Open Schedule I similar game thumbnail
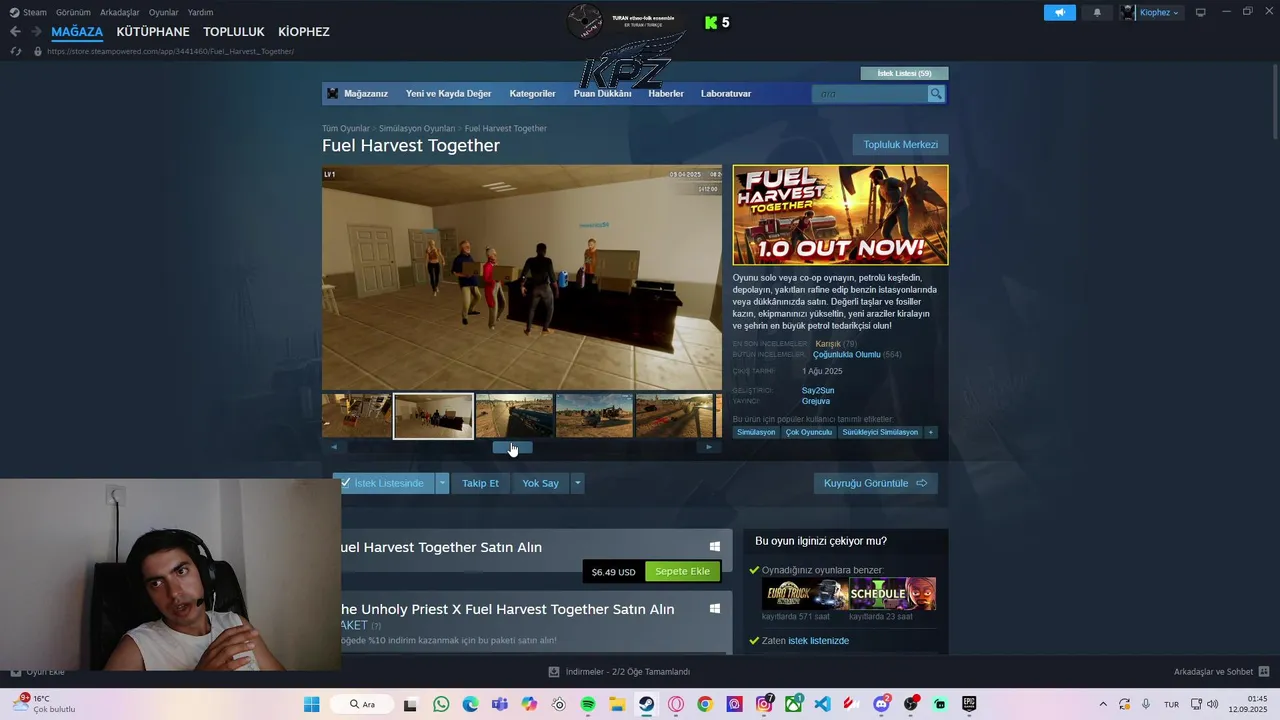The image size is (1280, 720). click(x=892, y=594)
